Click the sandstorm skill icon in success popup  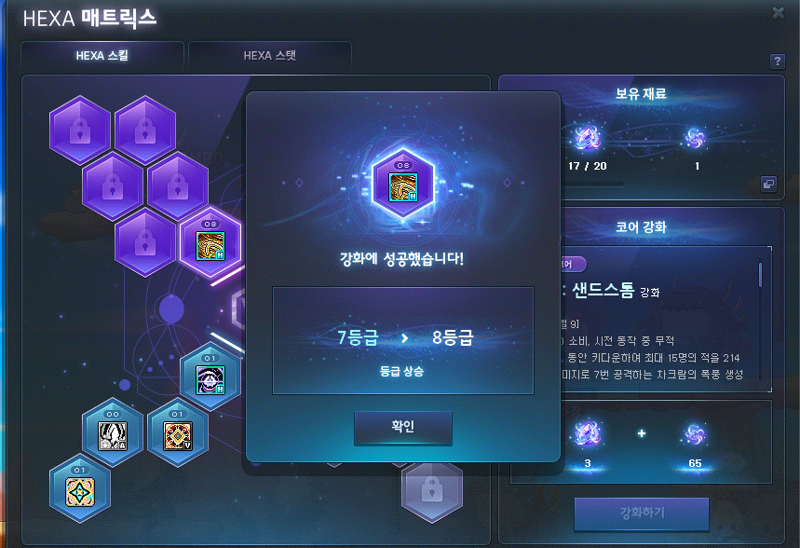tap(403, 186)
